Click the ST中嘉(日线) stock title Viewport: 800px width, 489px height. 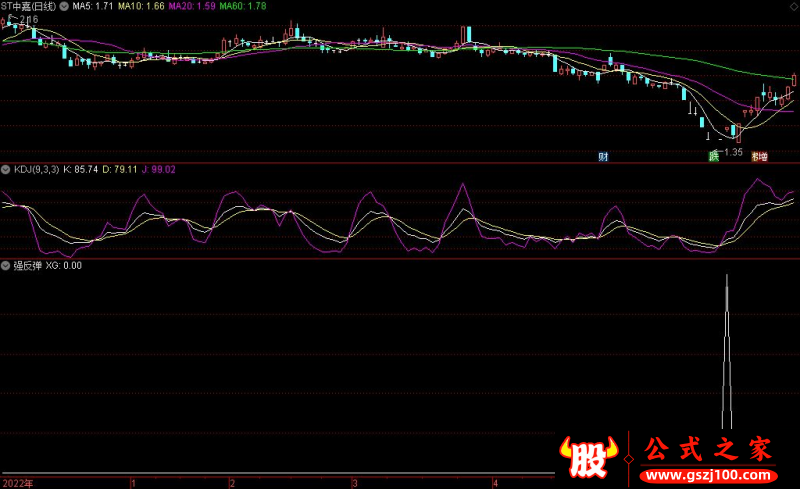coord(30,6)
